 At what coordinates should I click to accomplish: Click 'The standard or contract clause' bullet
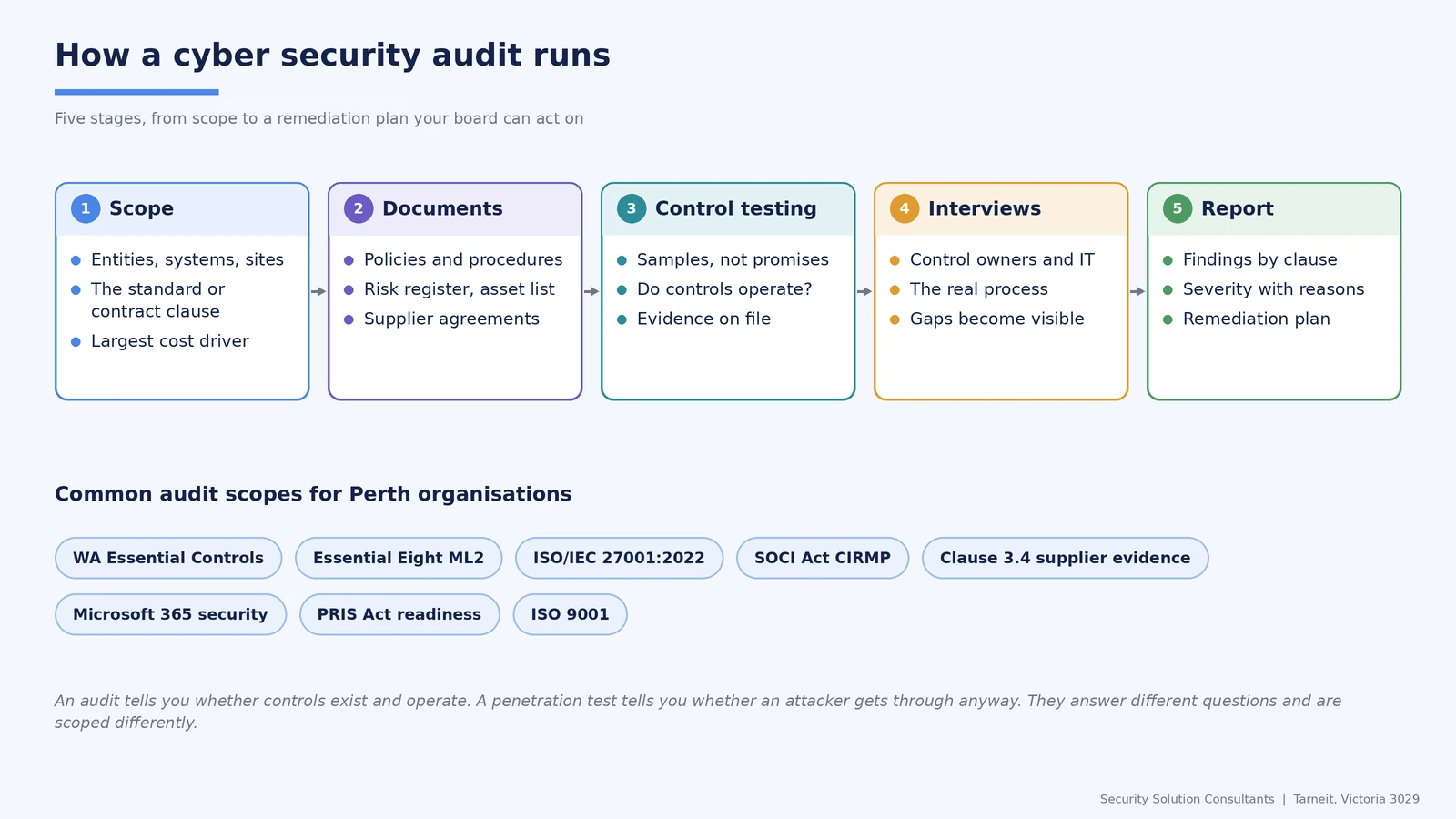[157, 300]
